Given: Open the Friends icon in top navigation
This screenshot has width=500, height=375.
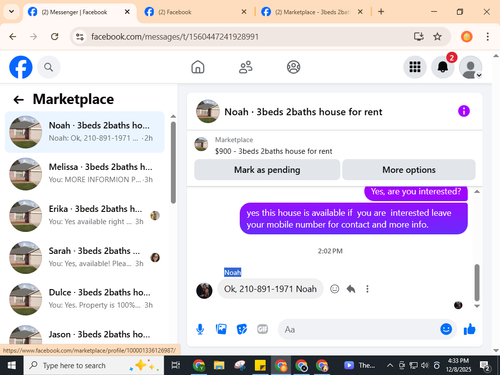Looking at the screenshot, I should (x=246, y=67).
